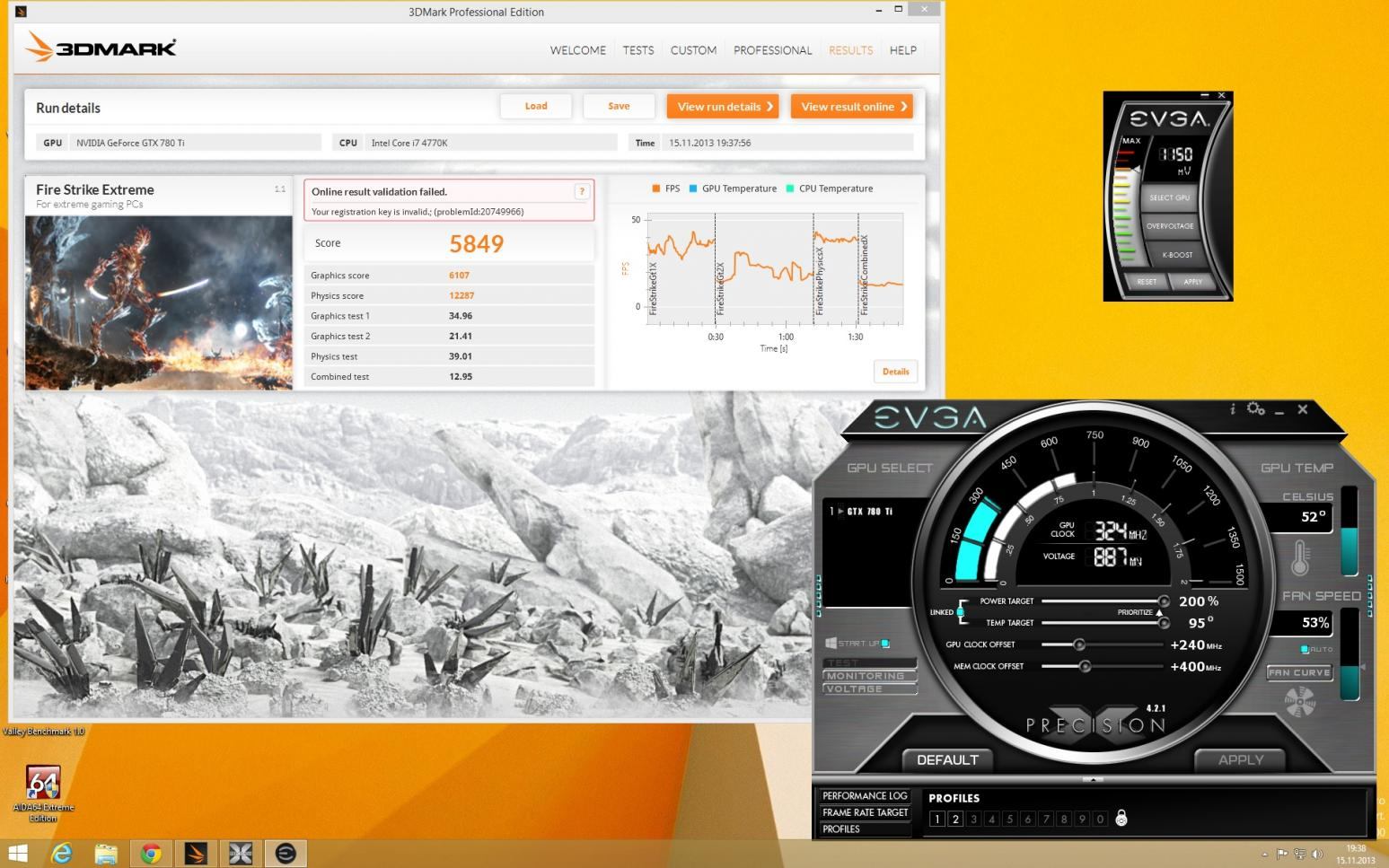Open File Explorer from the taskbar
The image size is (1389, 868).
pyautogui.click(x=106, y=853)
